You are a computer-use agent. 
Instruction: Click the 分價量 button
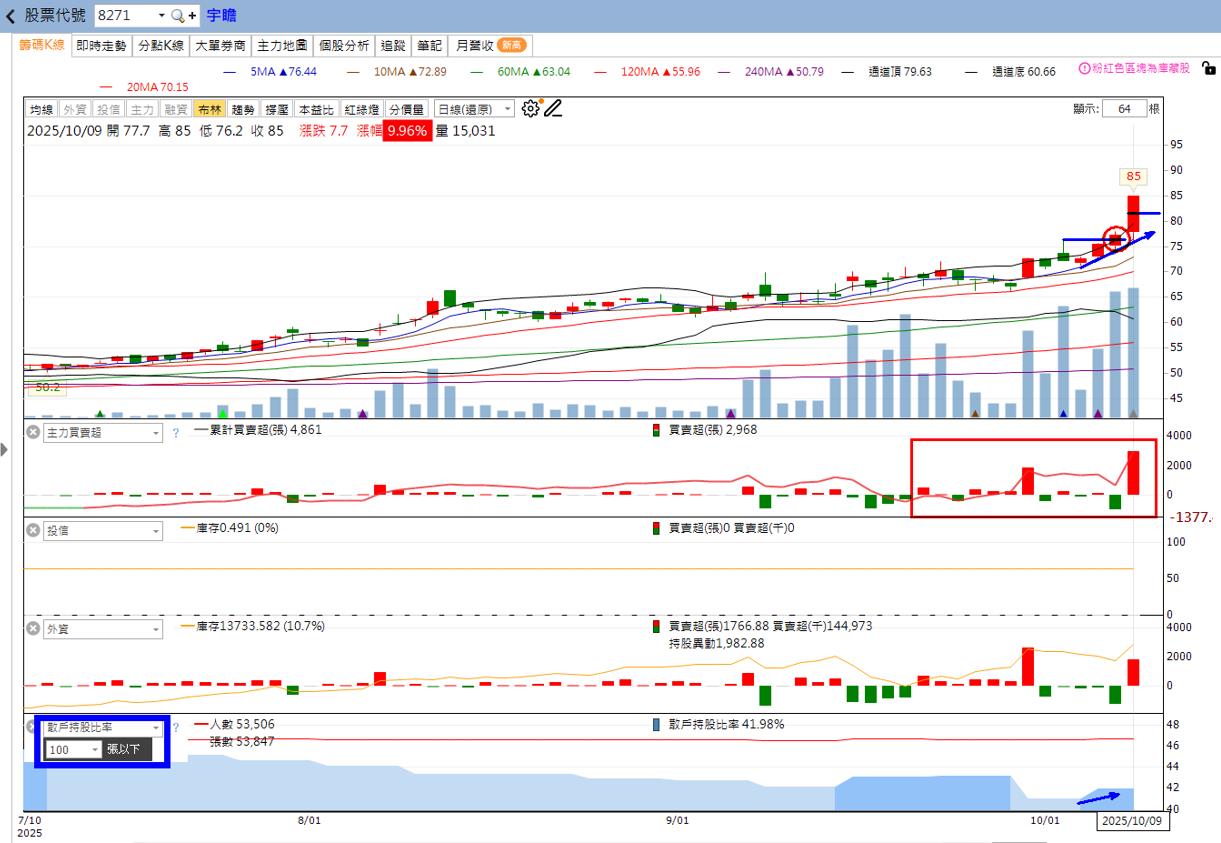[406, 109]
